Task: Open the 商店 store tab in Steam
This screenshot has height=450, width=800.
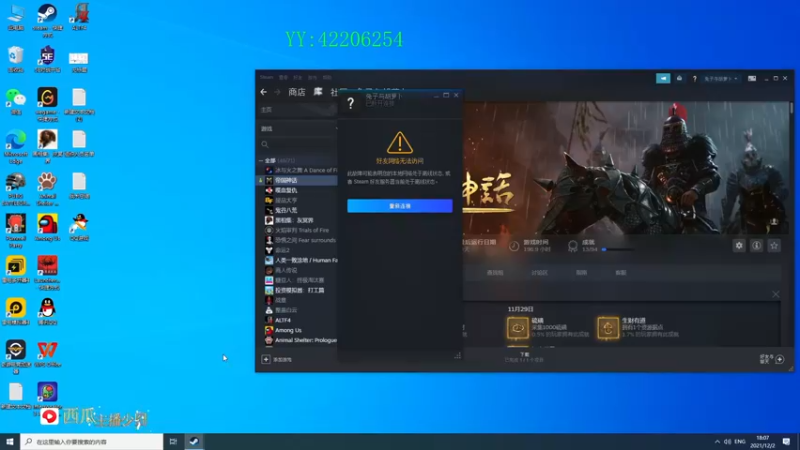Action: point(296,92)
